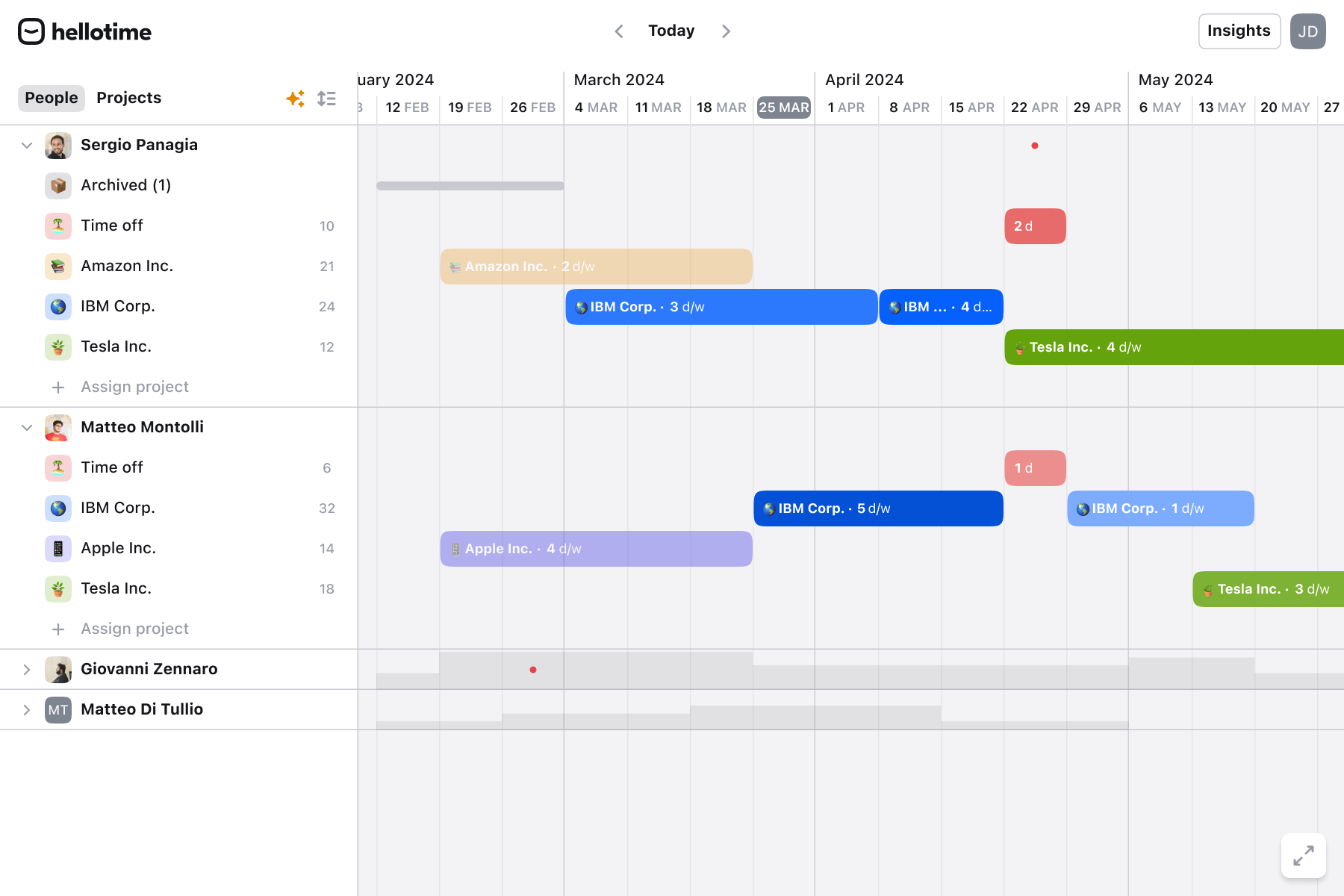Image resolution: width=1344 pixels, height=896 pixels.
Task: Click Matteo Montolli's Tesla Inc. plant icon
Action: pyautogui.click(x=58, y=588)
